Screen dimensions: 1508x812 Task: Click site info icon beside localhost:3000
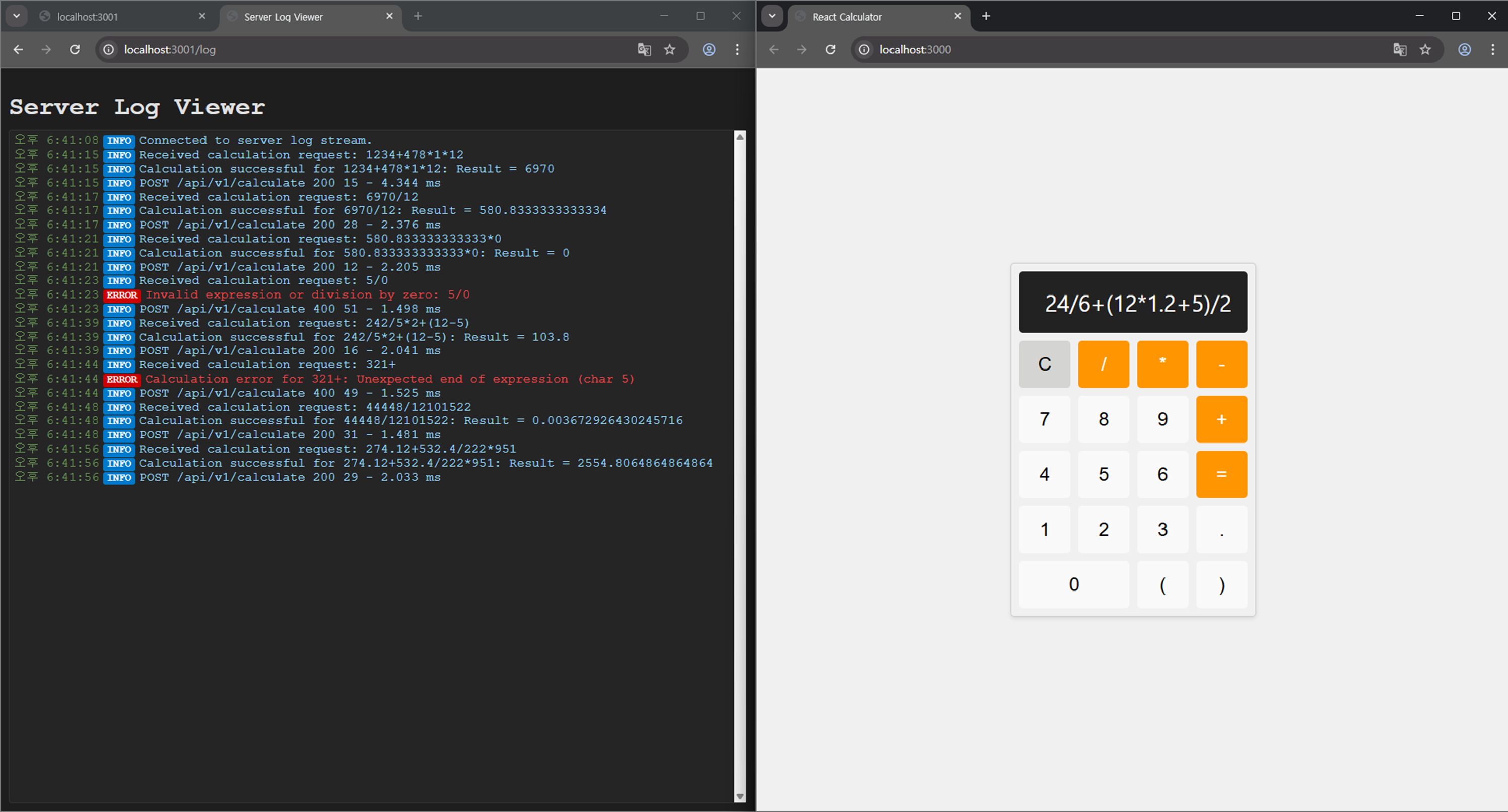[864, 50]
